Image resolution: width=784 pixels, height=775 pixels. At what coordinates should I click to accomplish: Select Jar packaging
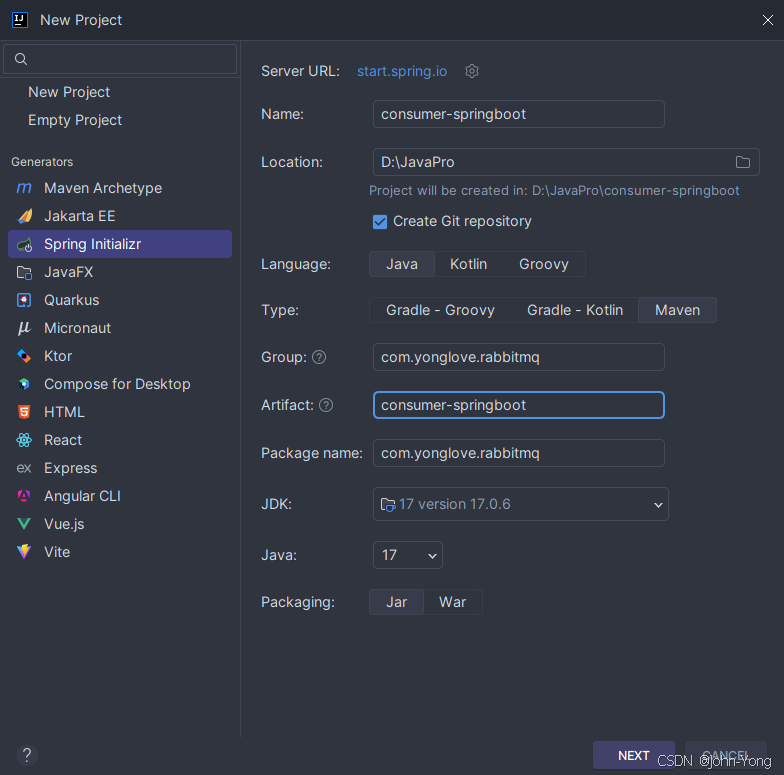(x=396, y=602)
